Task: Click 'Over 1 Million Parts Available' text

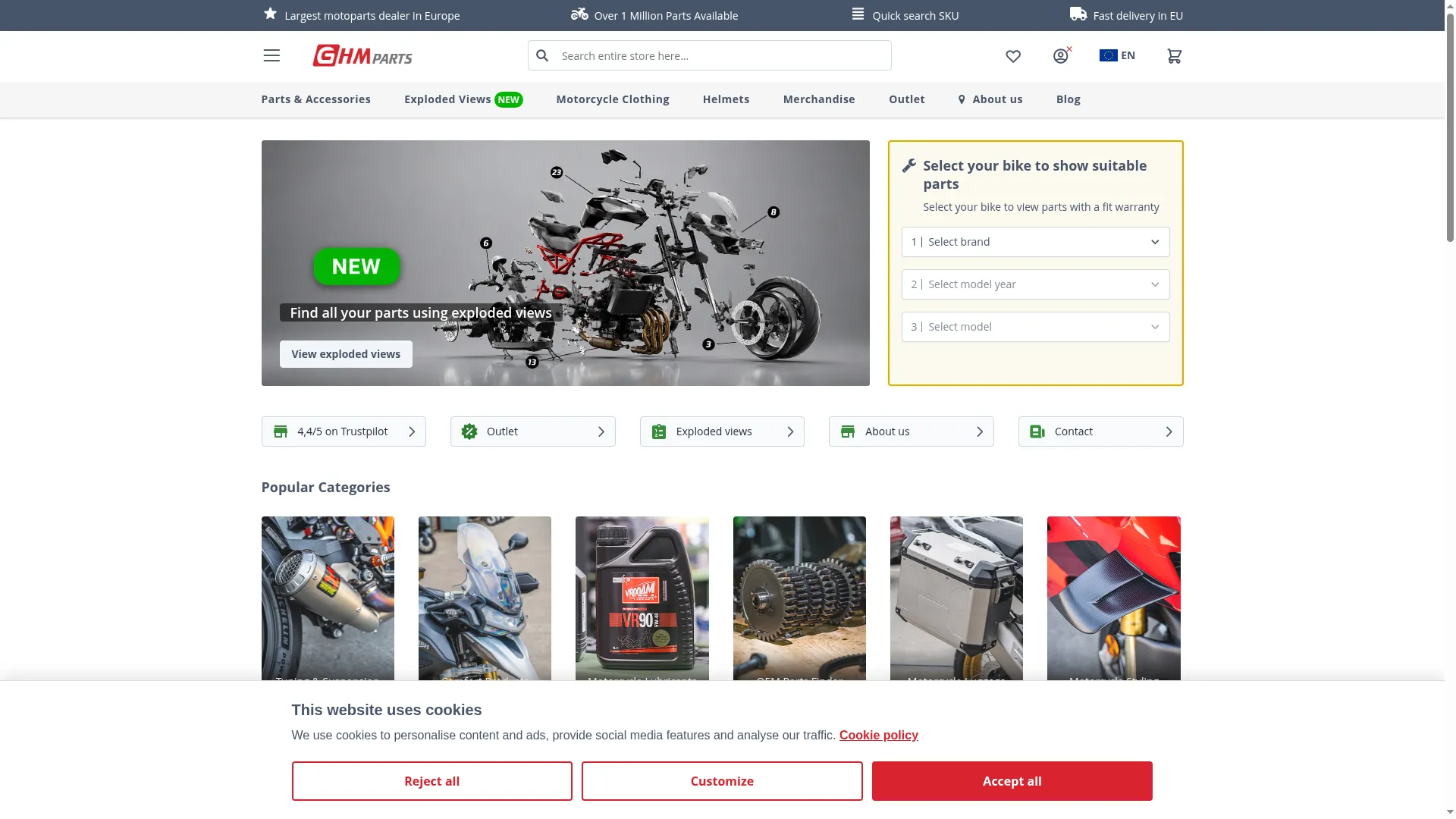Action: (x=666, y=15)
